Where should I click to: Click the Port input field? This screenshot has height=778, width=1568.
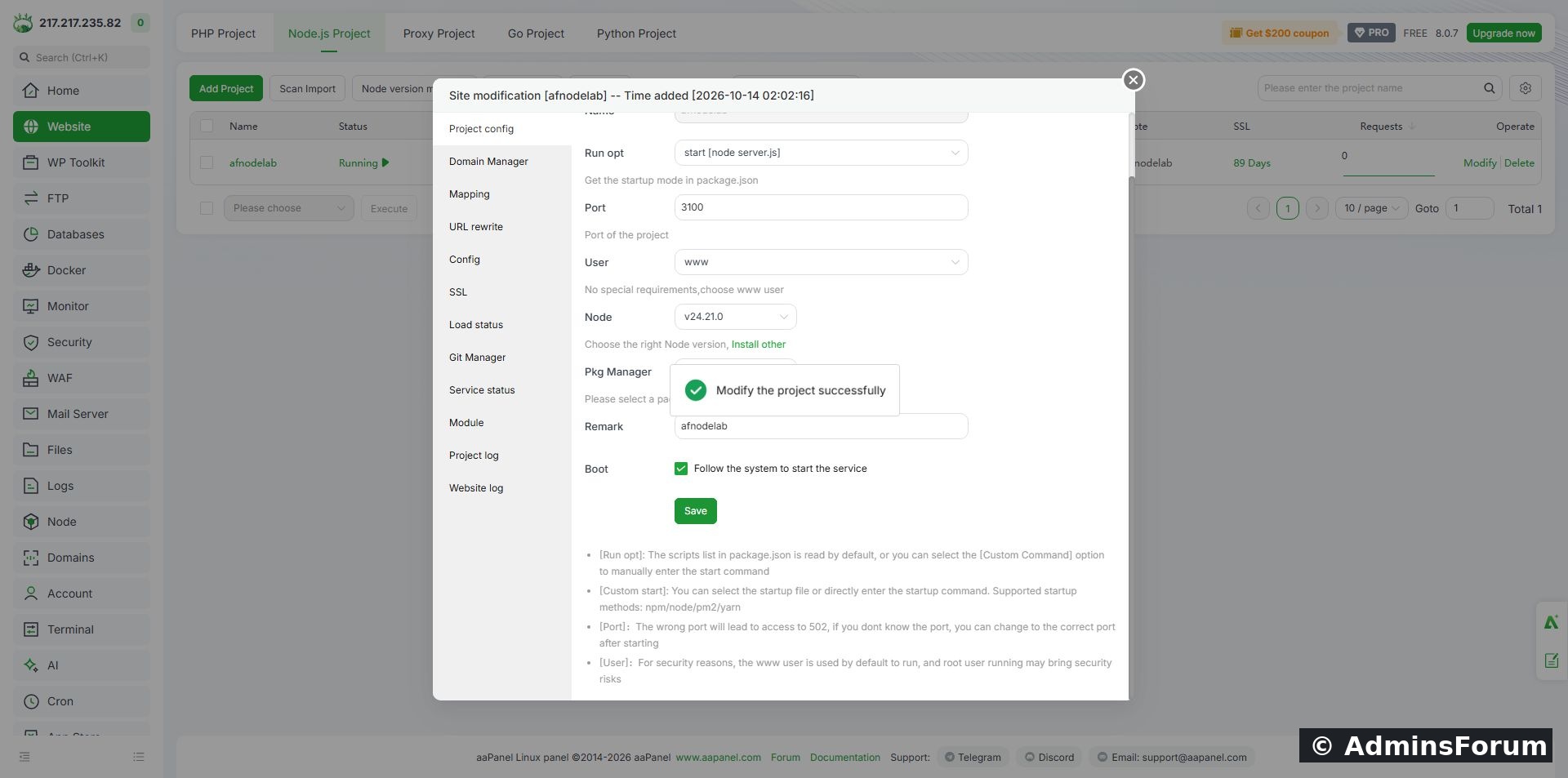pyautogui.click(x=821, y=207)
